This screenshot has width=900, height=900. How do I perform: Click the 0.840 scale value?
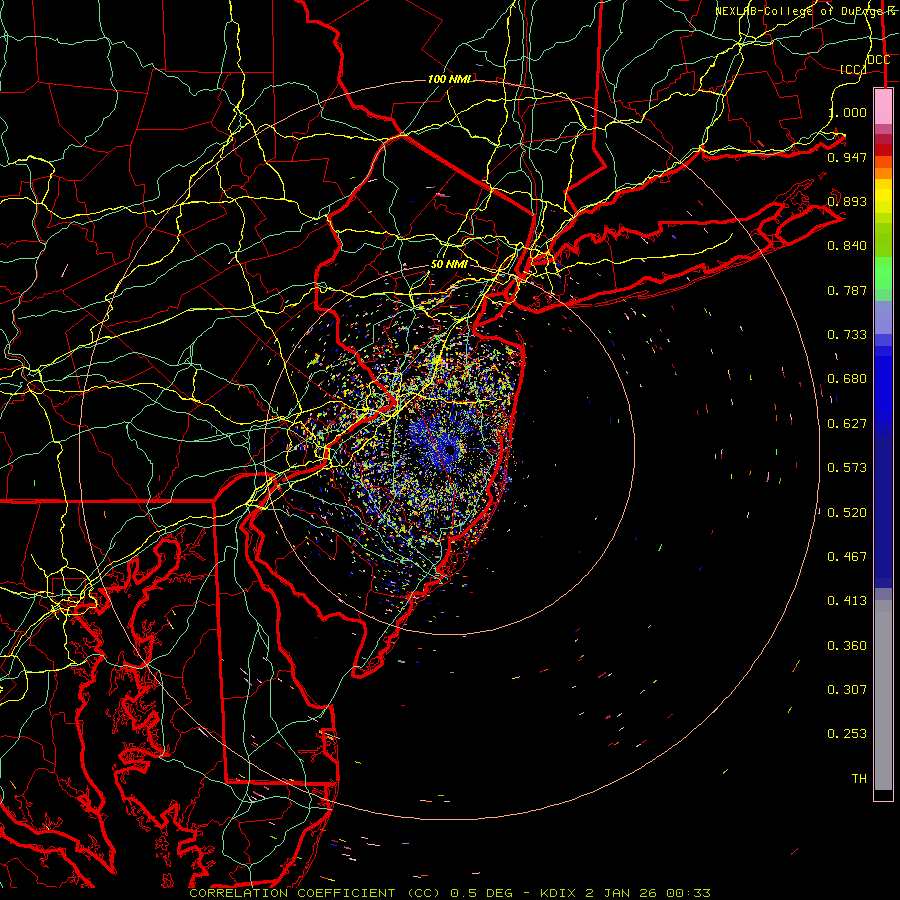847,246
